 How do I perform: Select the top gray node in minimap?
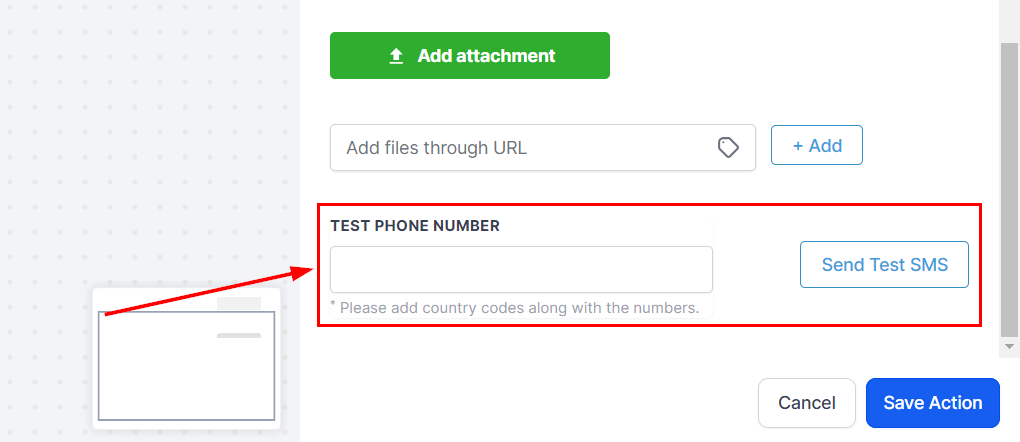(x=239, y=303)
